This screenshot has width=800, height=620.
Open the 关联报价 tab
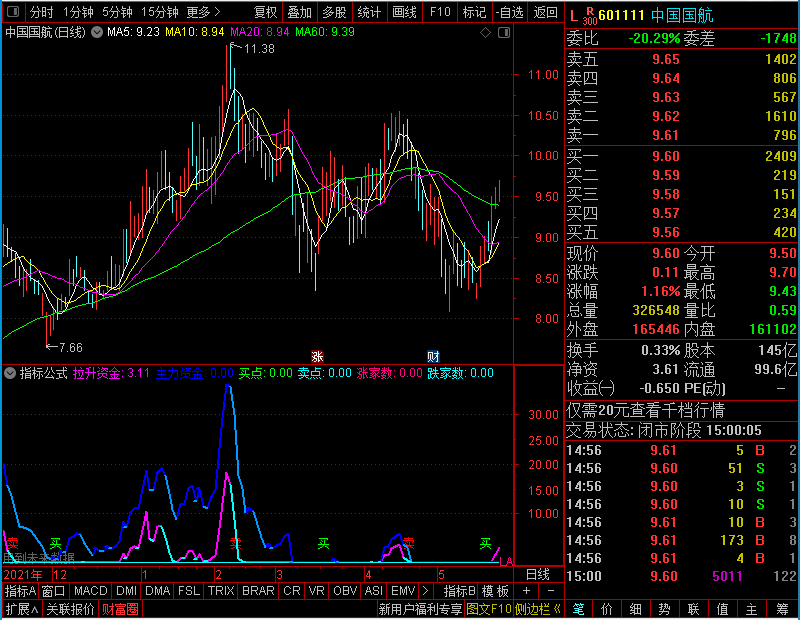tap(70, 609)
